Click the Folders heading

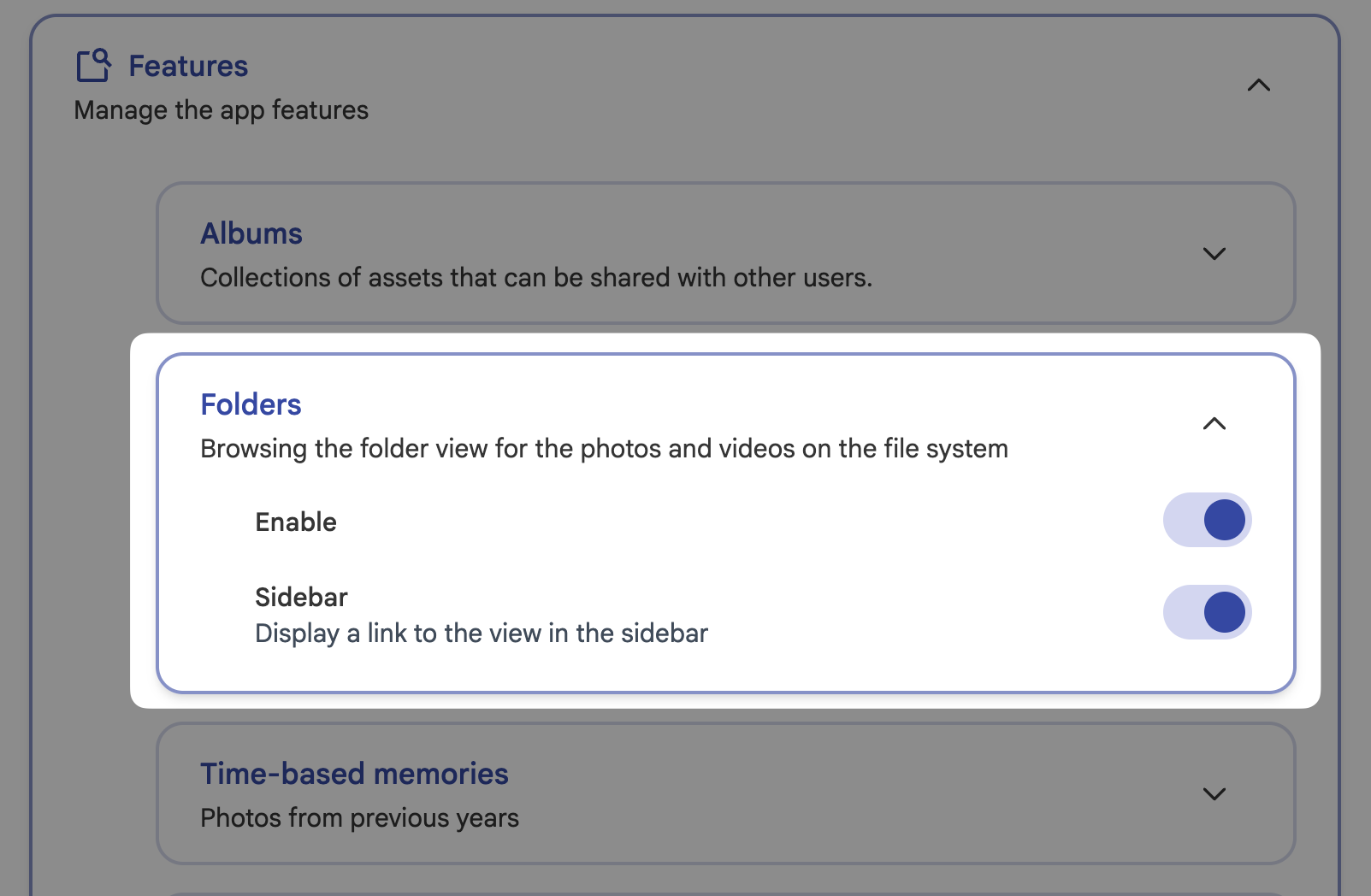pyautogui.click(x=251, y=404)
